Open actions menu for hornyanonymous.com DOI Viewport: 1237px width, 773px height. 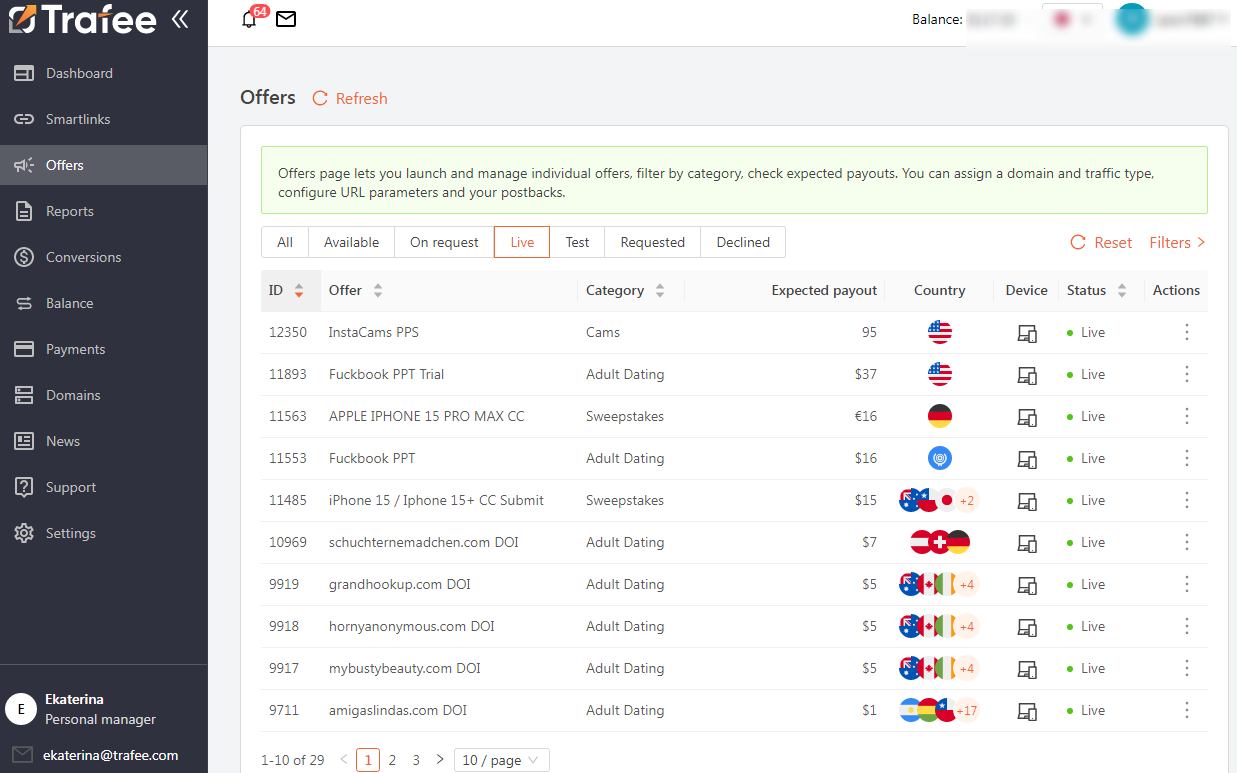tap(1187, 626)
